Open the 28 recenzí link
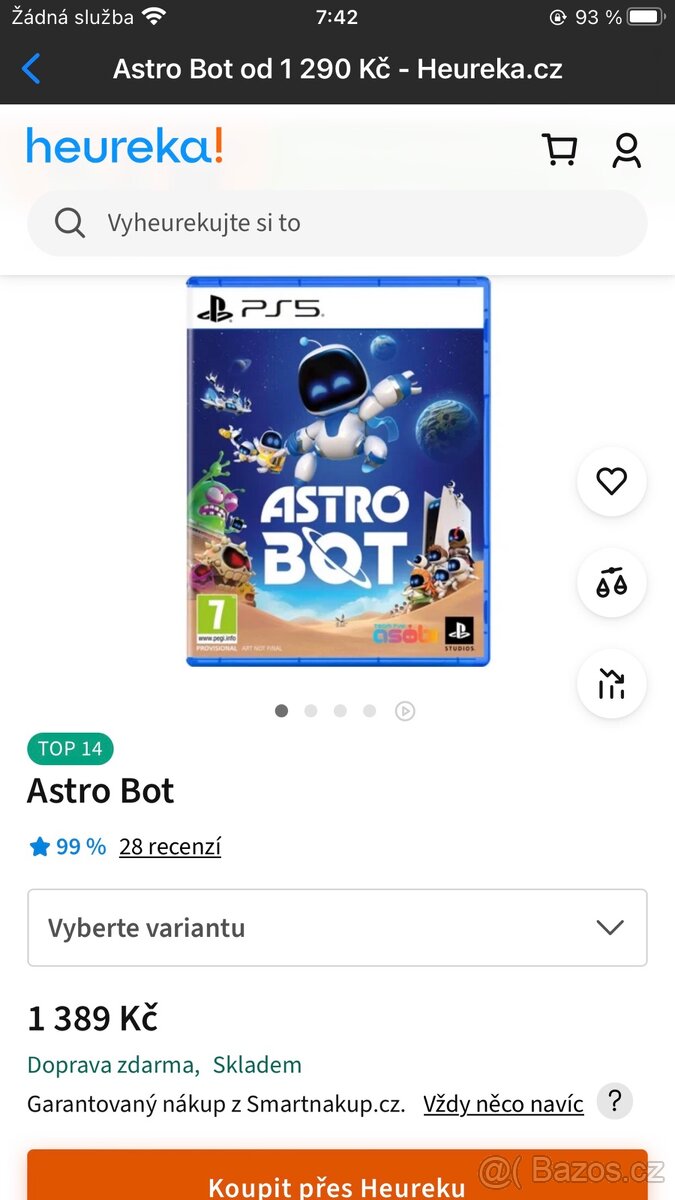 170,847
